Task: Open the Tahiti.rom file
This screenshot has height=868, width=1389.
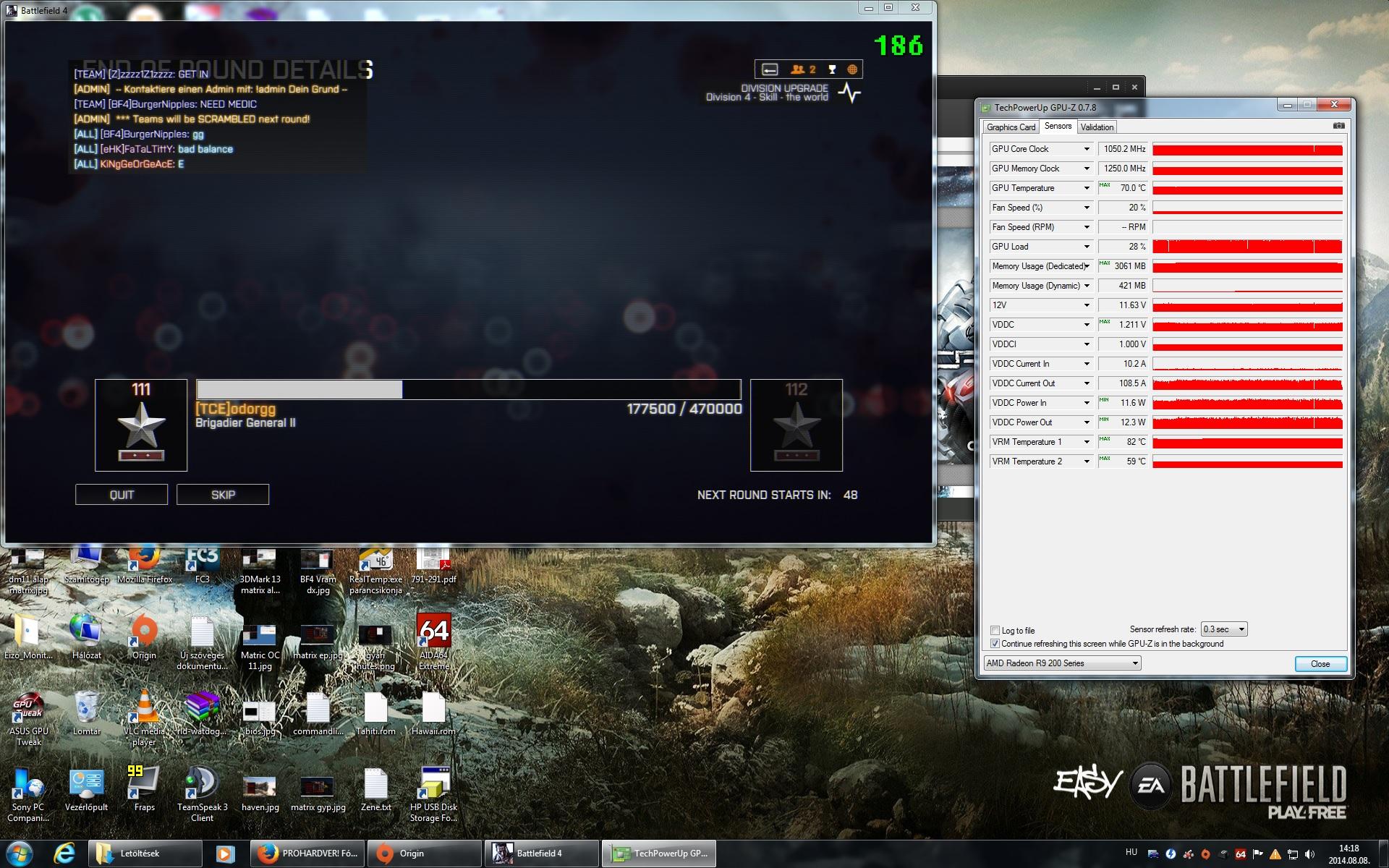Action: point(375,715)
